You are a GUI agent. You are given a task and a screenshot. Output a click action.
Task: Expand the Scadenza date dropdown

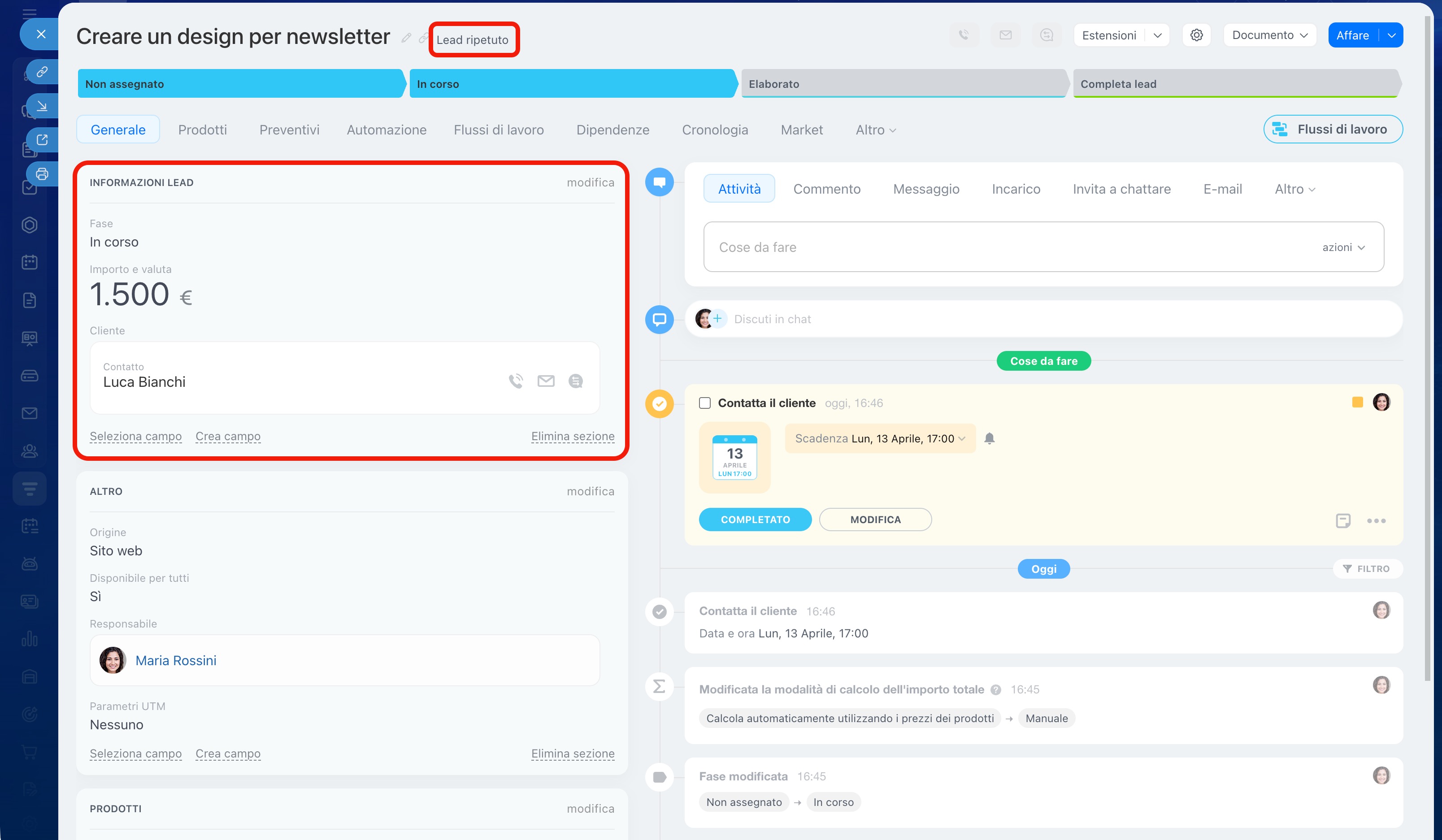pos(963,439)
